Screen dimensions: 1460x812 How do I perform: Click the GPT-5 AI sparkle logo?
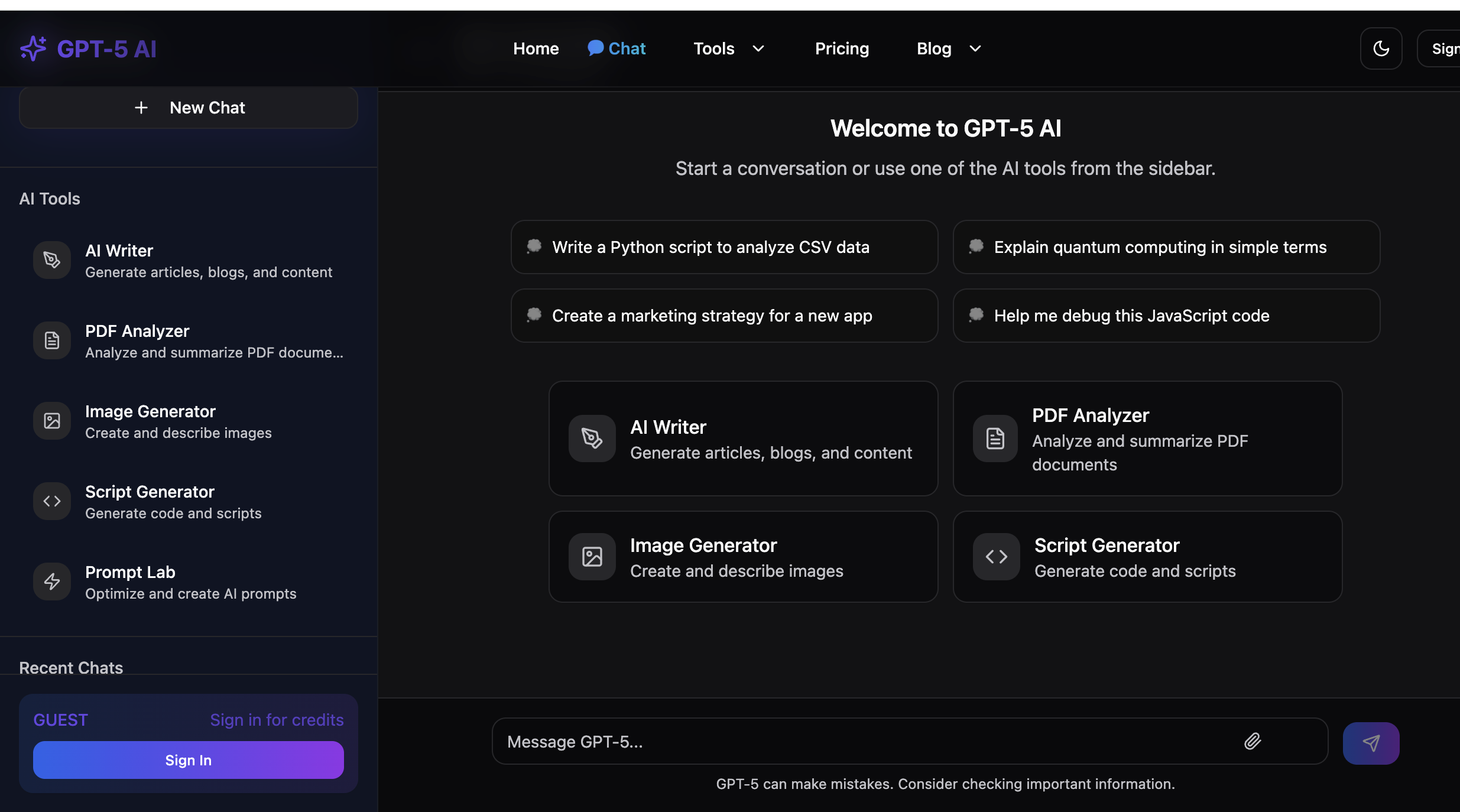(x=33, y=48)
